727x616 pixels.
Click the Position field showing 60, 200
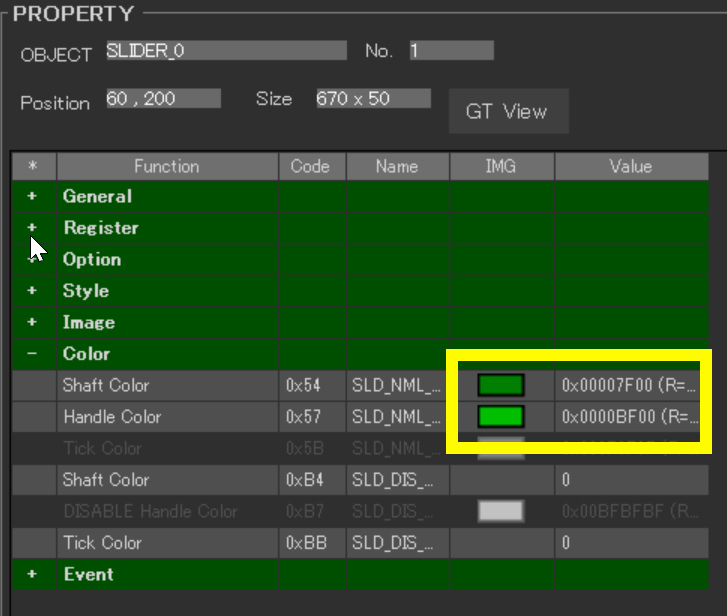162,99
